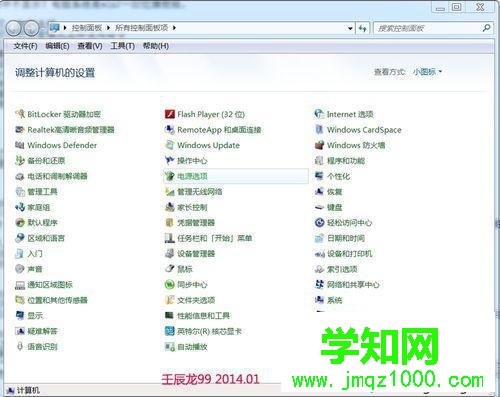Open the 查看方式 小图标 dropdown
Image resolution: width=500 pixels, height=397 pixels.
click(427, 72)
